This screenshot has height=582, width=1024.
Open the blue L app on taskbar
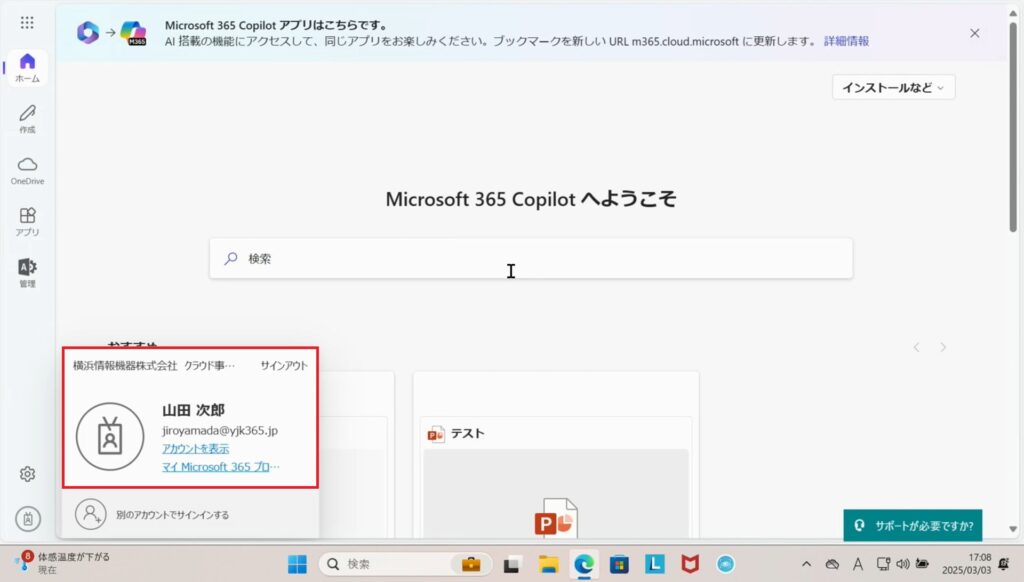point(654,564)
